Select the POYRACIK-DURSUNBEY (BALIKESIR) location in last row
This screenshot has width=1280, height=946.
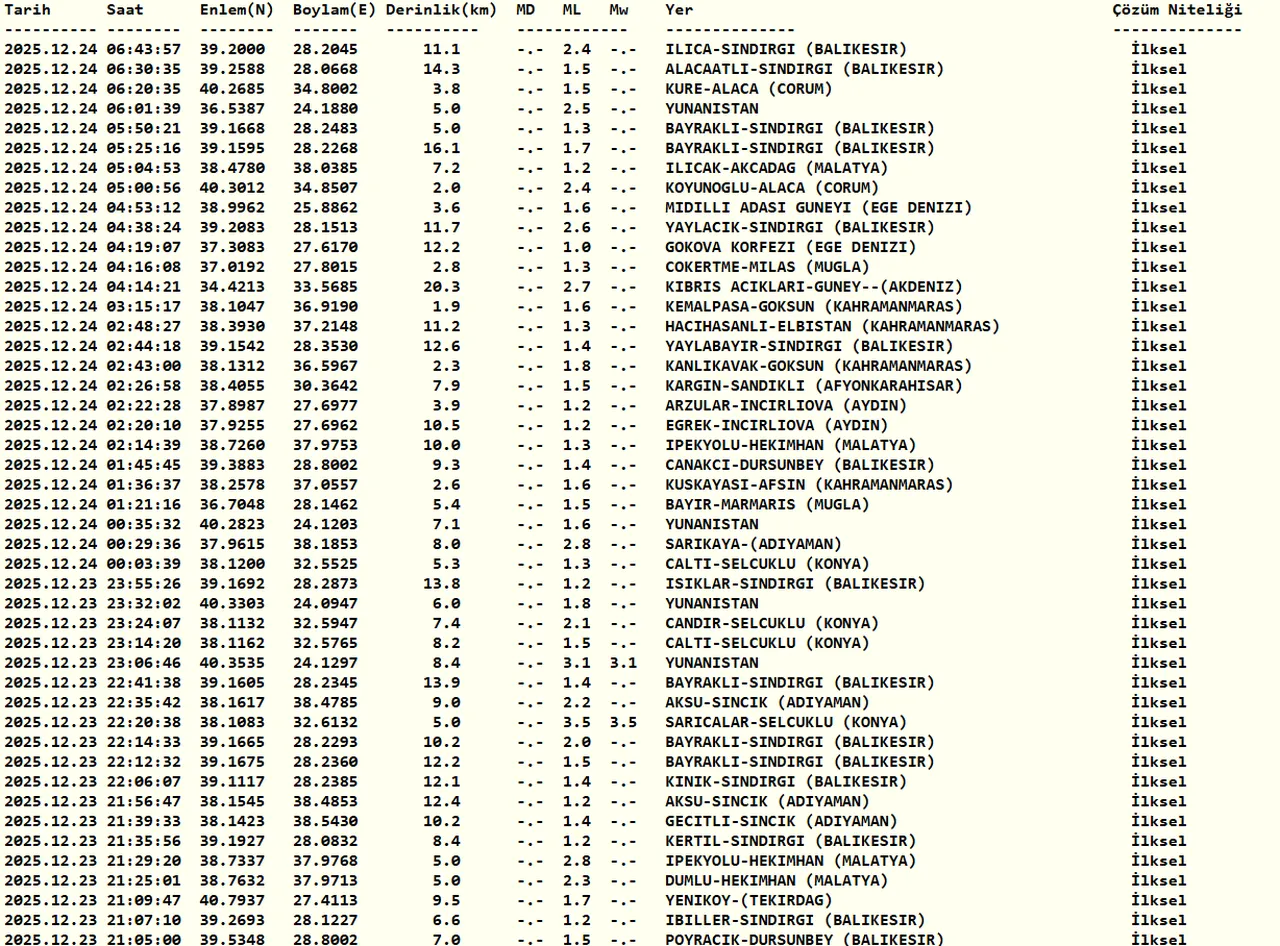804,939
